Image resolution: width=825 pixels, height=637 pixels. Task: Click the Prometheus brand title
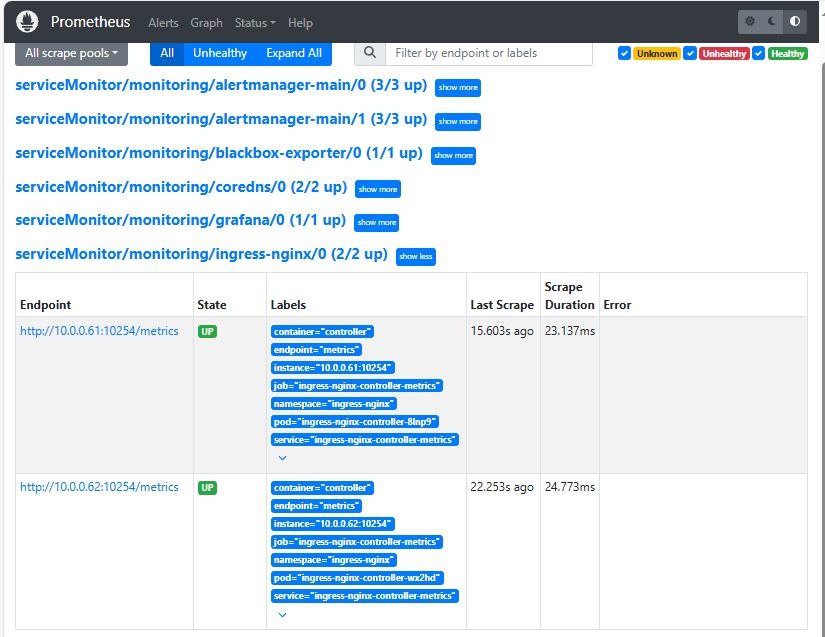tap(90, 22)
